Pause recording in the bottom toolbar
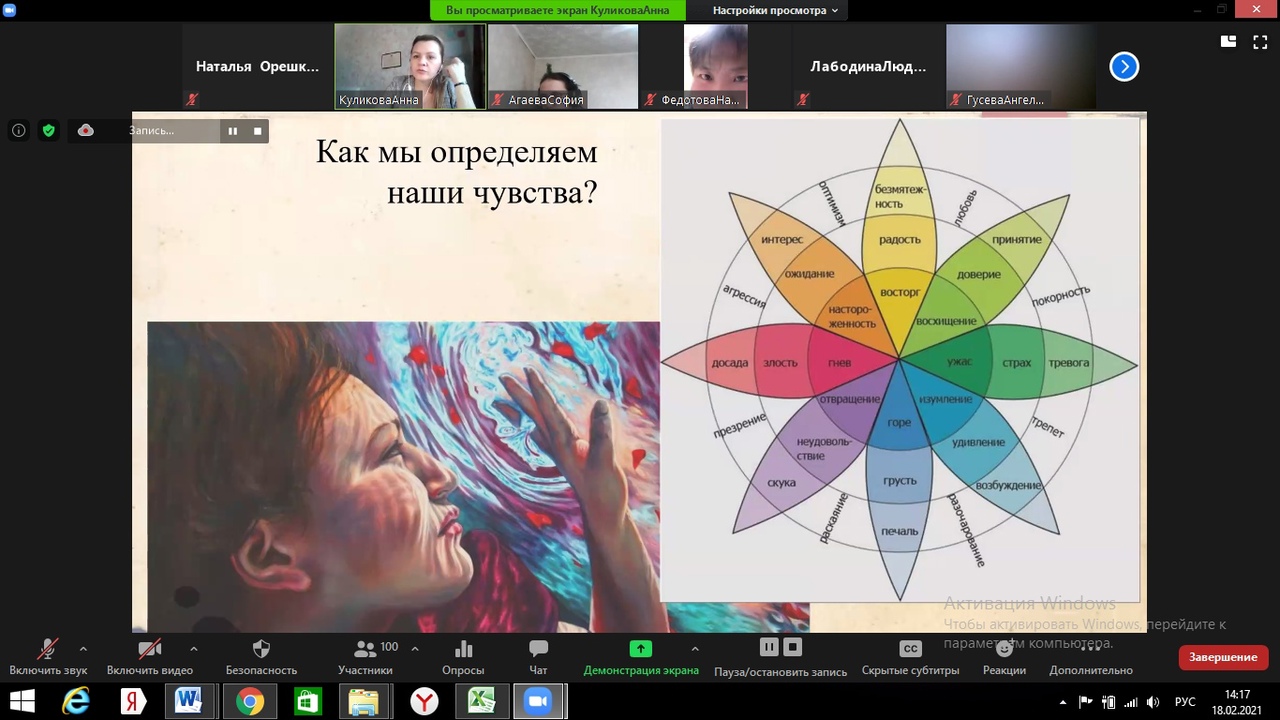 (768, 647)
